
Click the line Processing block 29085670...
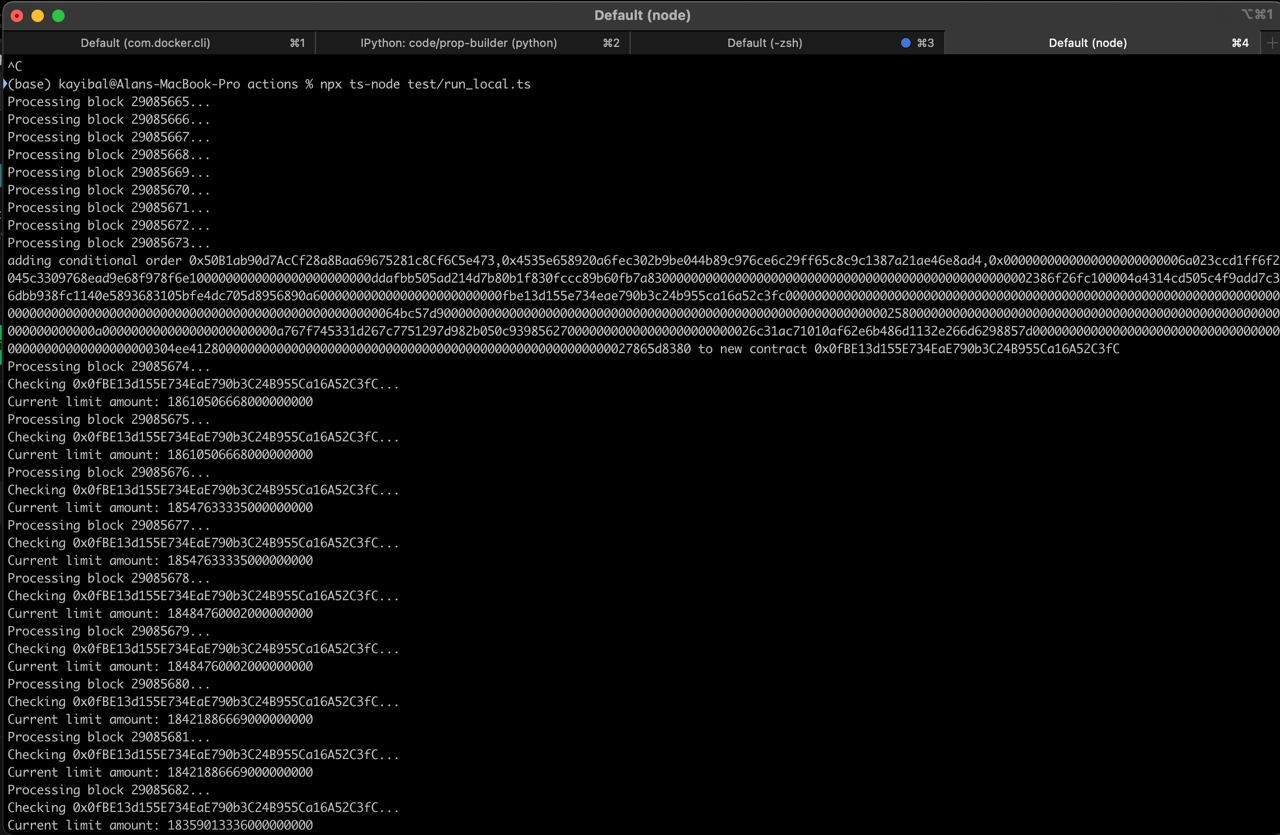(x=109, y=190)
